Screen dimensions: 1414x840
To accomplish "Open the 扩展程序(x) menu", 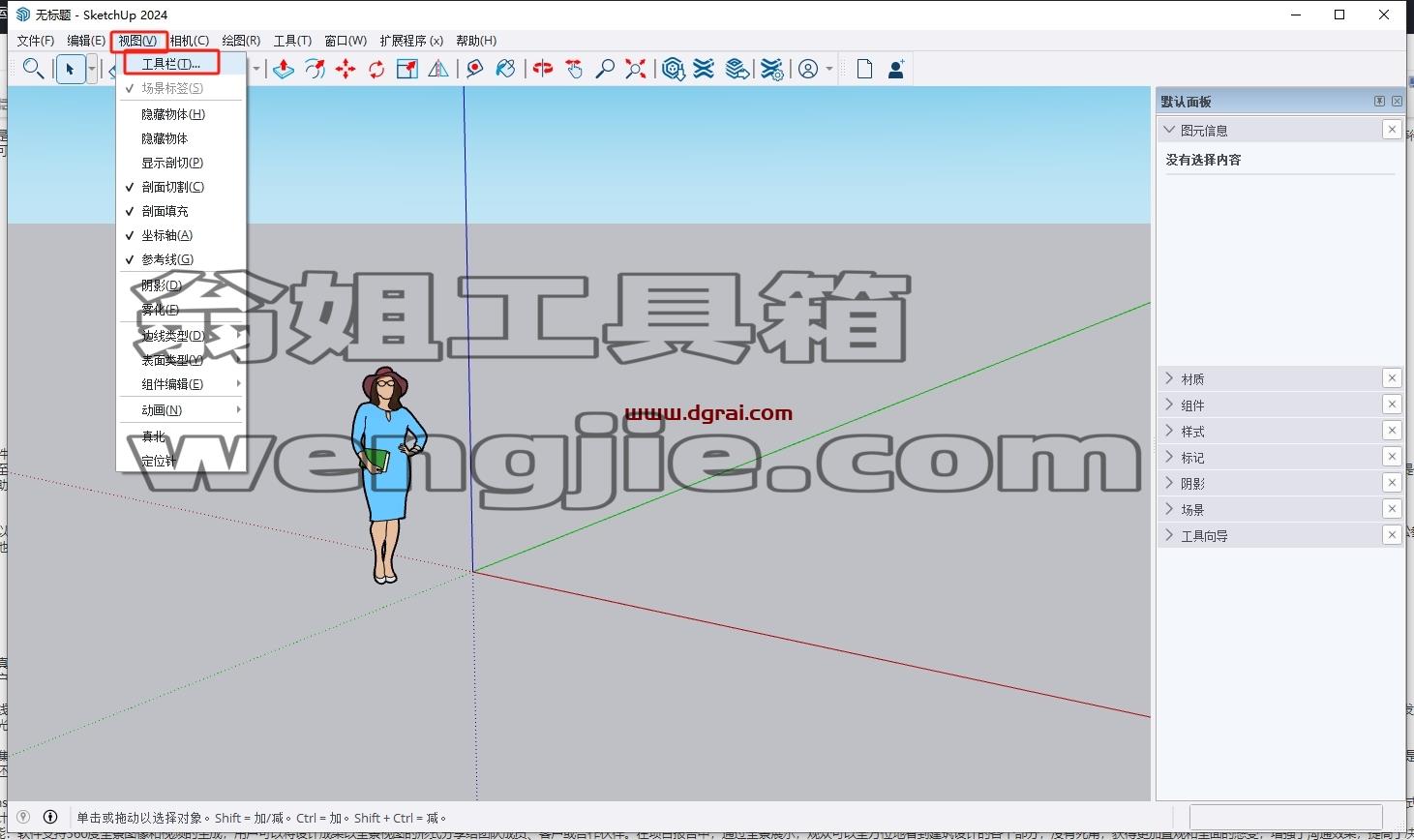I will pyautogui.click(x=411, y=41).
